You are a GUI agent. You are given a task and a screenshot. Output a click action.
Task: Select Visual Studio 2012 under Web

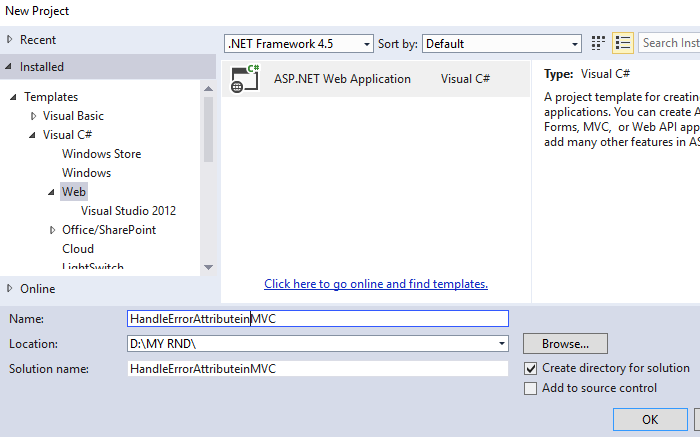tap(128, 211)
